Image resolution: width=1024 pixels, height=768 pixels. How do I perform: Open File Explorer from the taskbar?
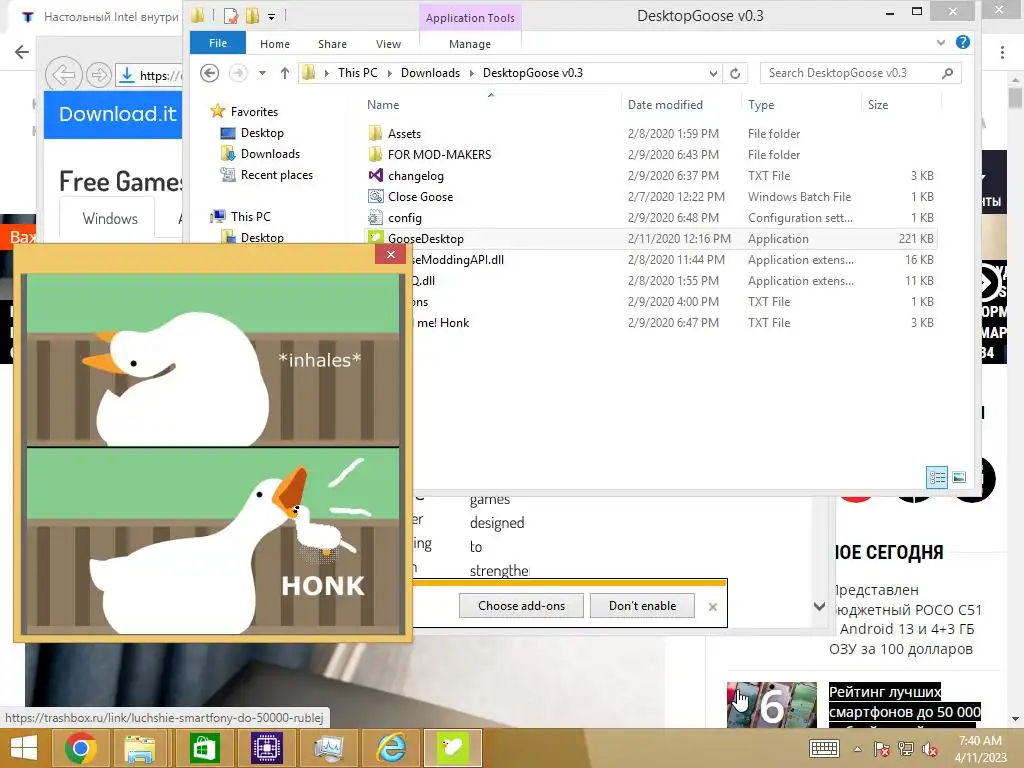tap(140, 748)
